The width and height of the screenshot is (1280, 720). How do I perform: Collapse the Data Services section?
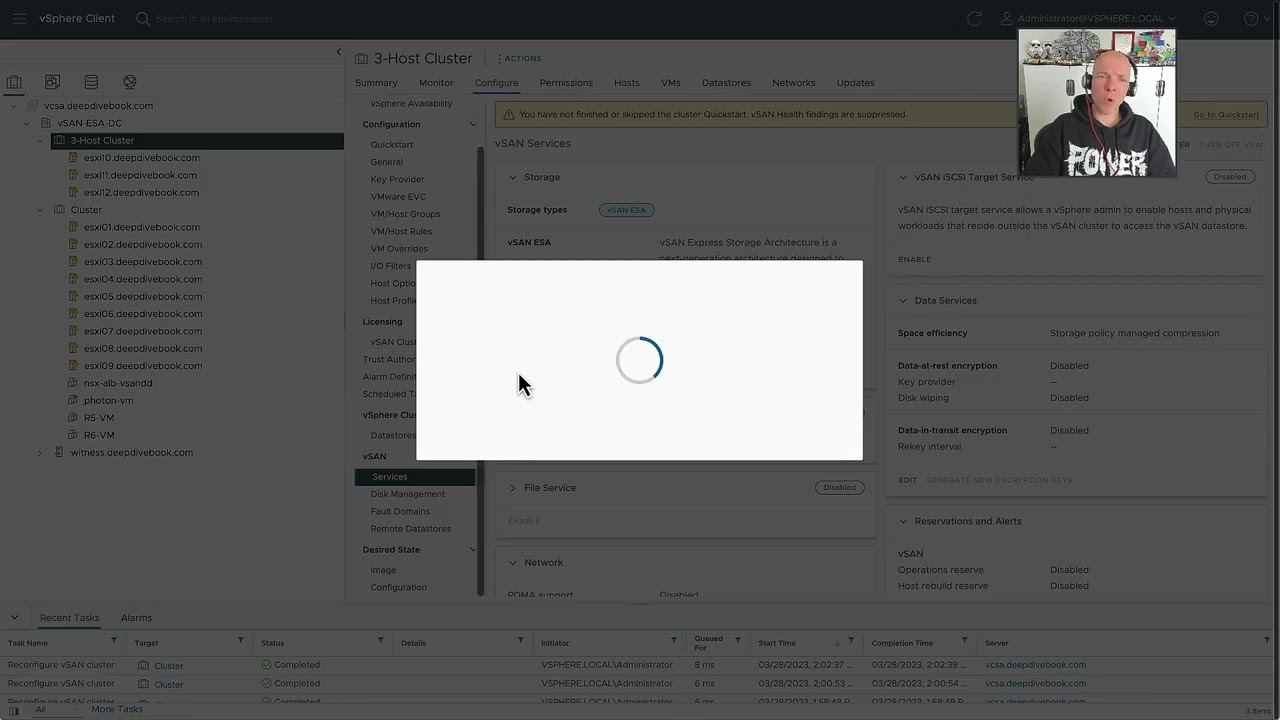coord(903,301)
